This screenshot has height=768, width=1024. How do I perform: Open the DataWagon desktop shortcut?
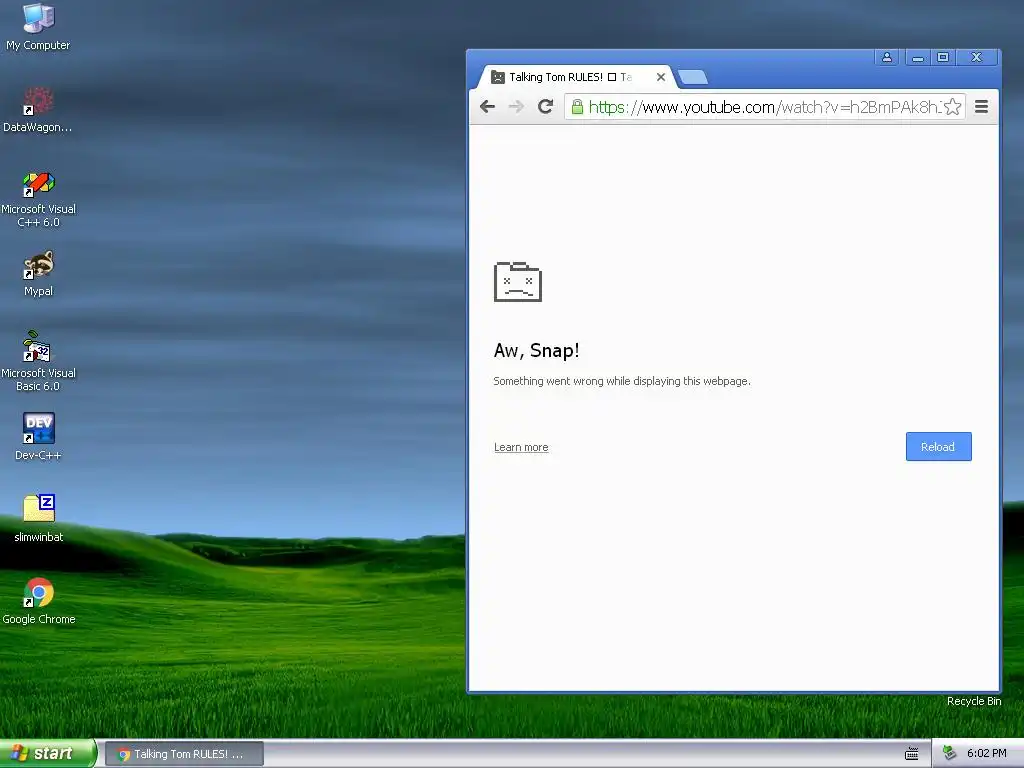pos(38,109)
